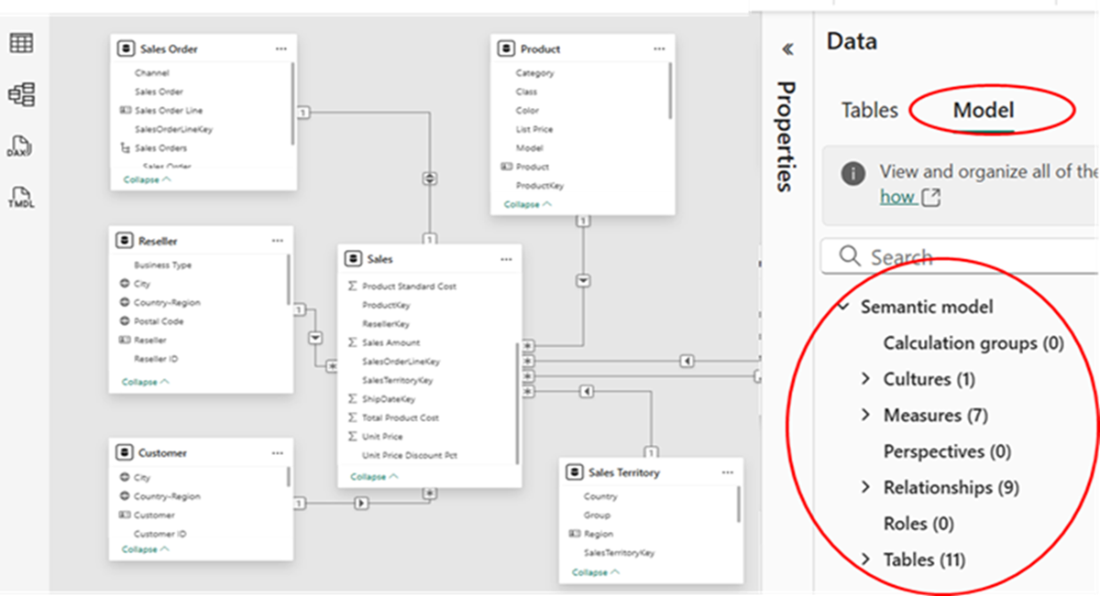The width and height of the screenshot is (1100, 596).
Task: Select the Model tab in Data pane
Action: [983, 110]
